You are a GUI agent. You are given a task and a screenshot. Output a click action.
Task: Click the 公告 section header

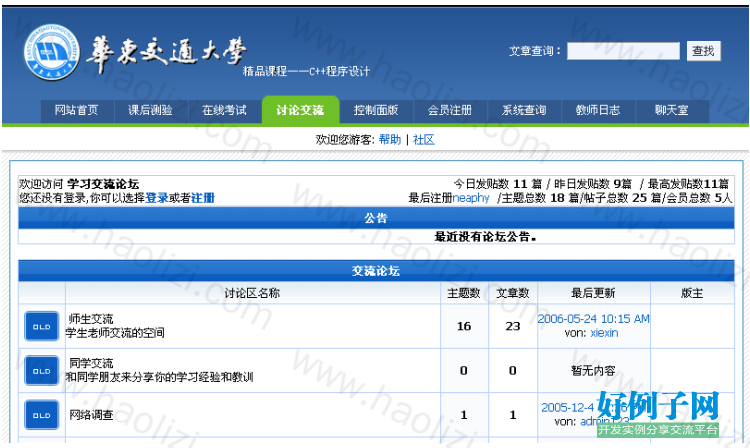point(376,219)
